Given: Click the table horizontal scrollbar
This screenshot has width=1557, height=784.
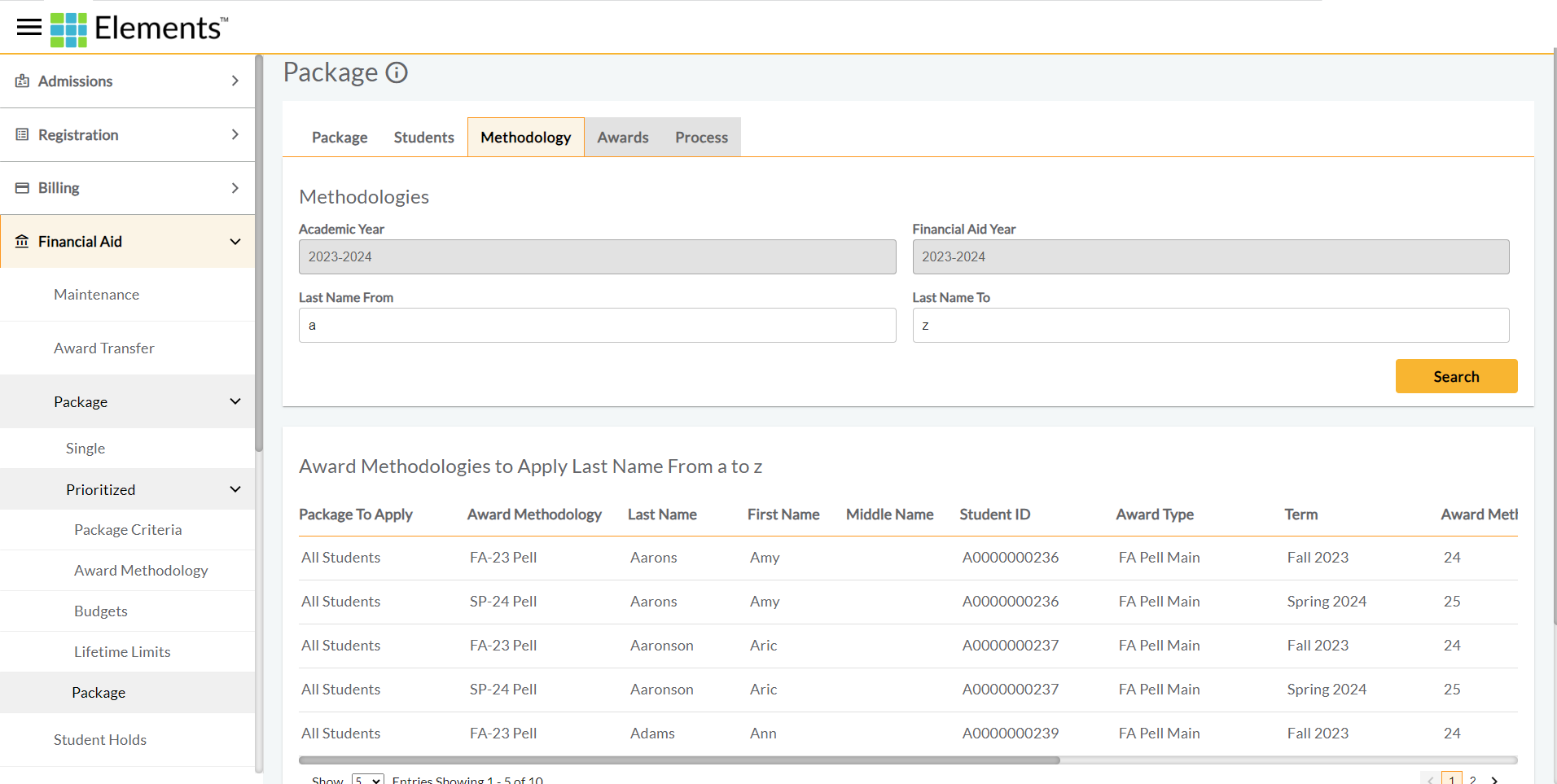Looking at the screenshot, I should point(679,760).
